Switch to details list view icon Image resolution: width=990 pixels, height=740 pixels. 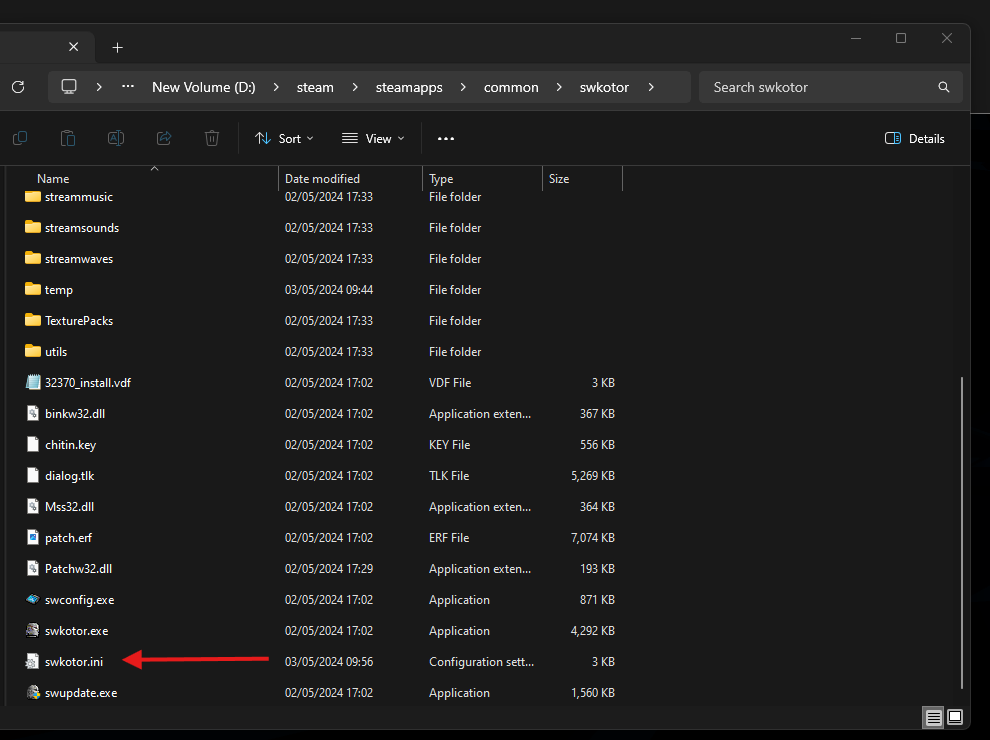pos(933,717)
